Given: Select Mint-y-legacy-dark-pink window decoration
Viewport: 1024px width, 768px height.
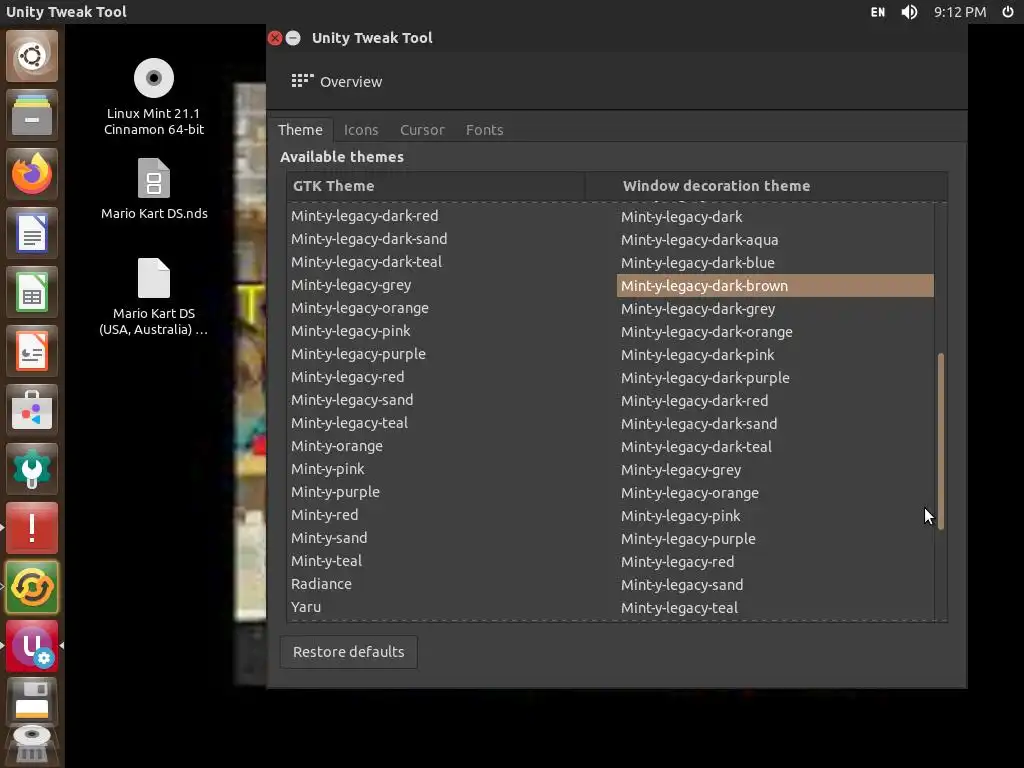Looking at the screenshot, I should (x=775, y=355).
